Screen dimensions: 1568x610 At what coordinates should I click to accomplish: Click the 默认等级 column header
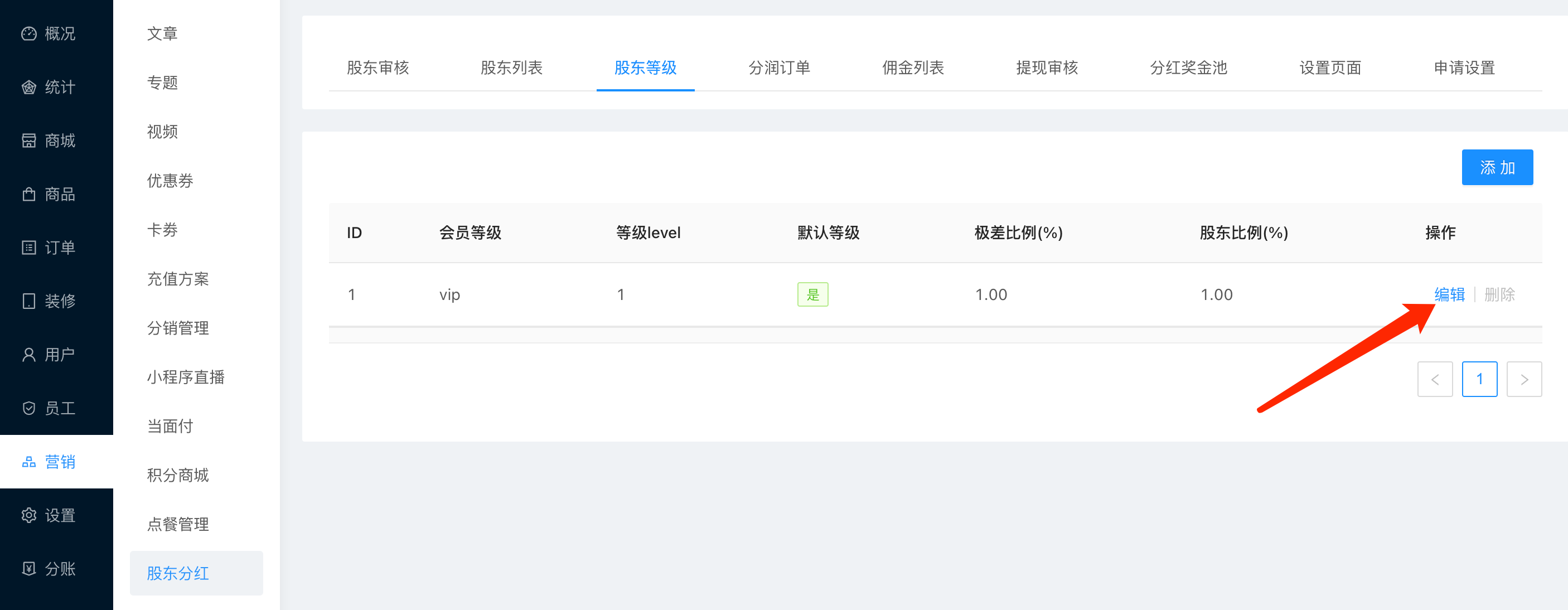coord(829,233)
